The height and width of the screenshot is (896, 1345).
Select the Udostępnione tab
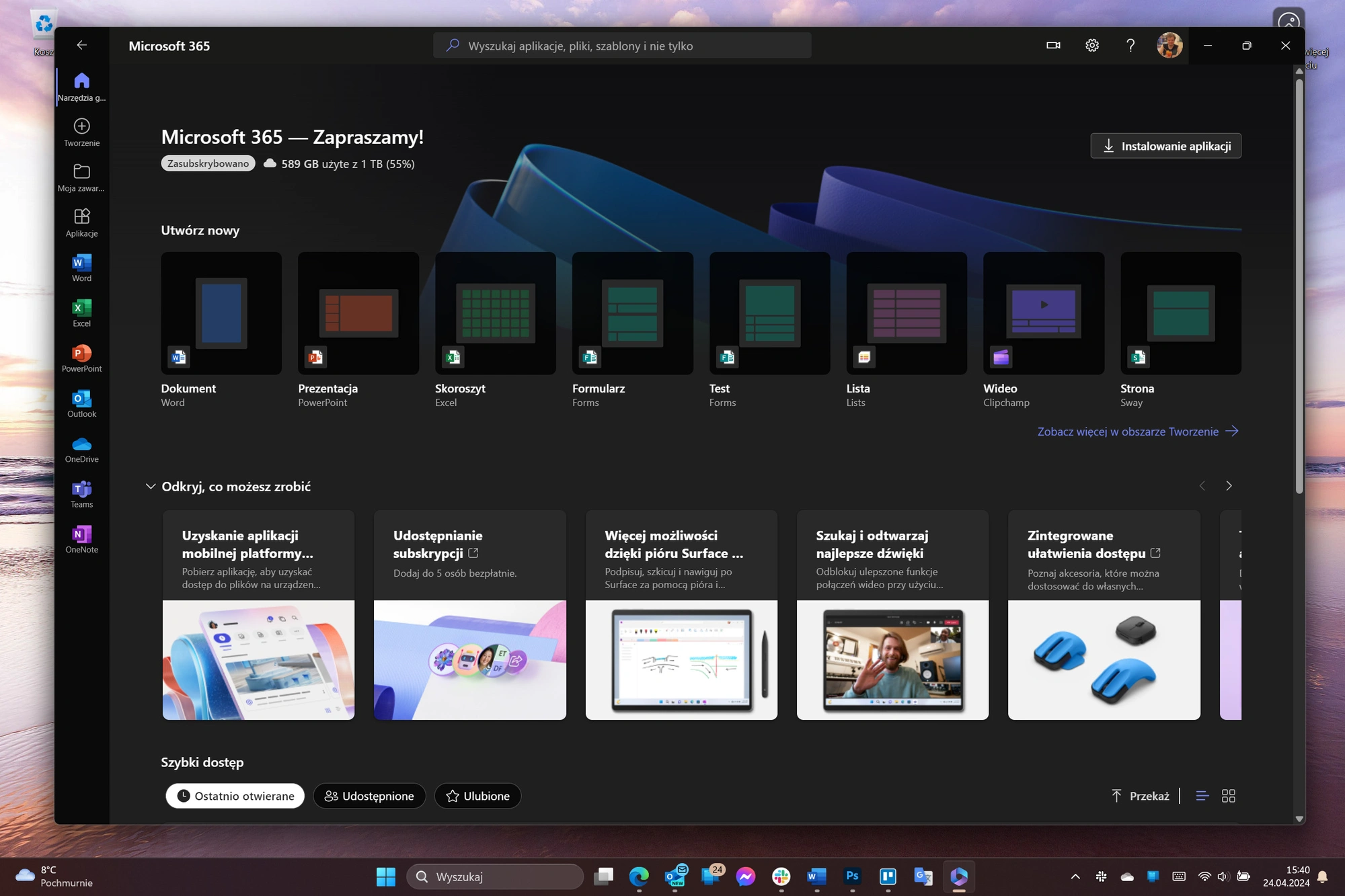[369, 796]
